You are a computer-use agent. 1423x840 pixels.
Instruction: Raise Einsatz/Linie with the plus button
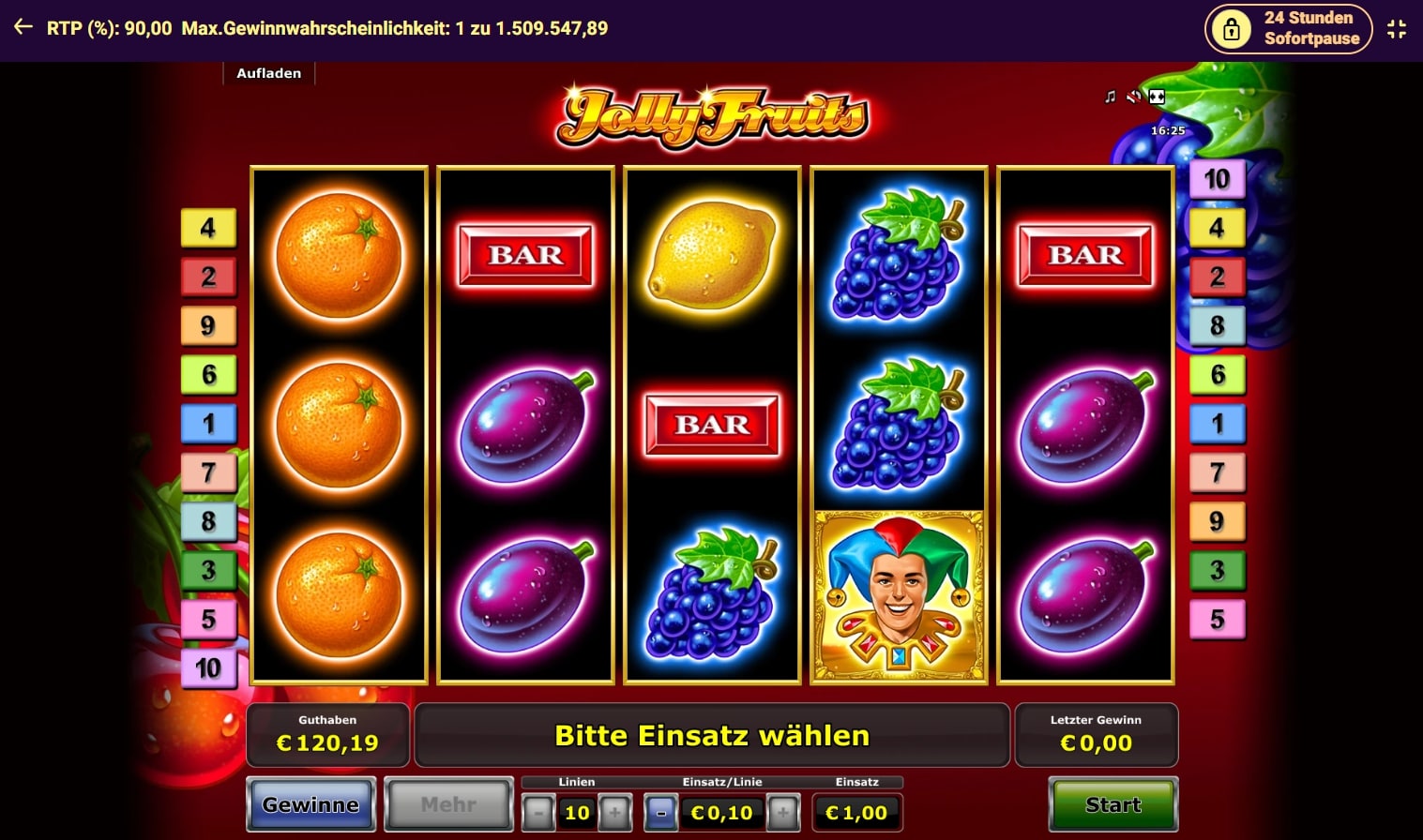pyautogui.click(x=782, y=812)
